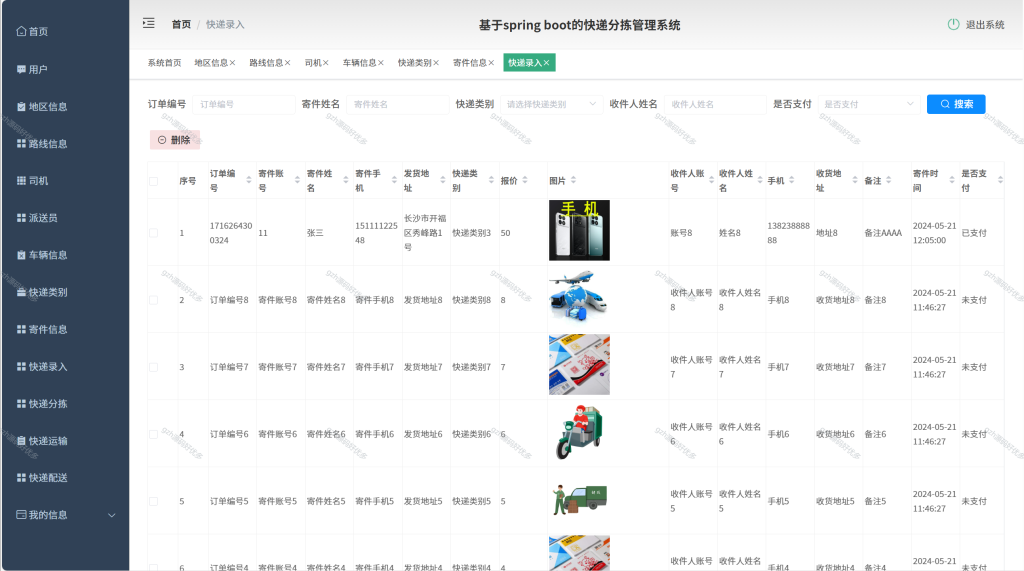Sort by 报价 column arrows
The width and height of the screenshot is (1024, 571).
[525, 180]
